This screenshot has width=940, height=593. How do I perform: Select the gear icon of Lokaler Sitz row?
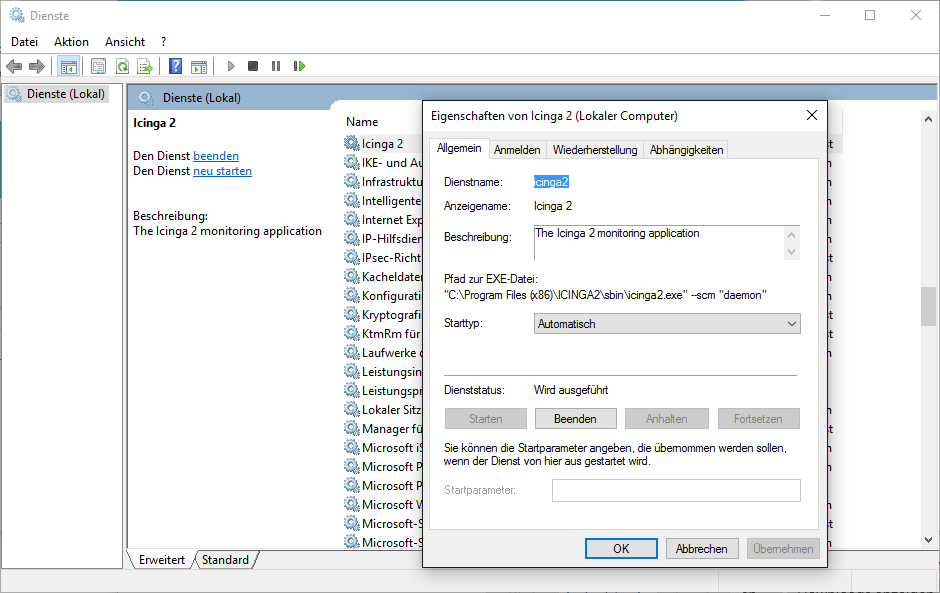click(352, 410)
